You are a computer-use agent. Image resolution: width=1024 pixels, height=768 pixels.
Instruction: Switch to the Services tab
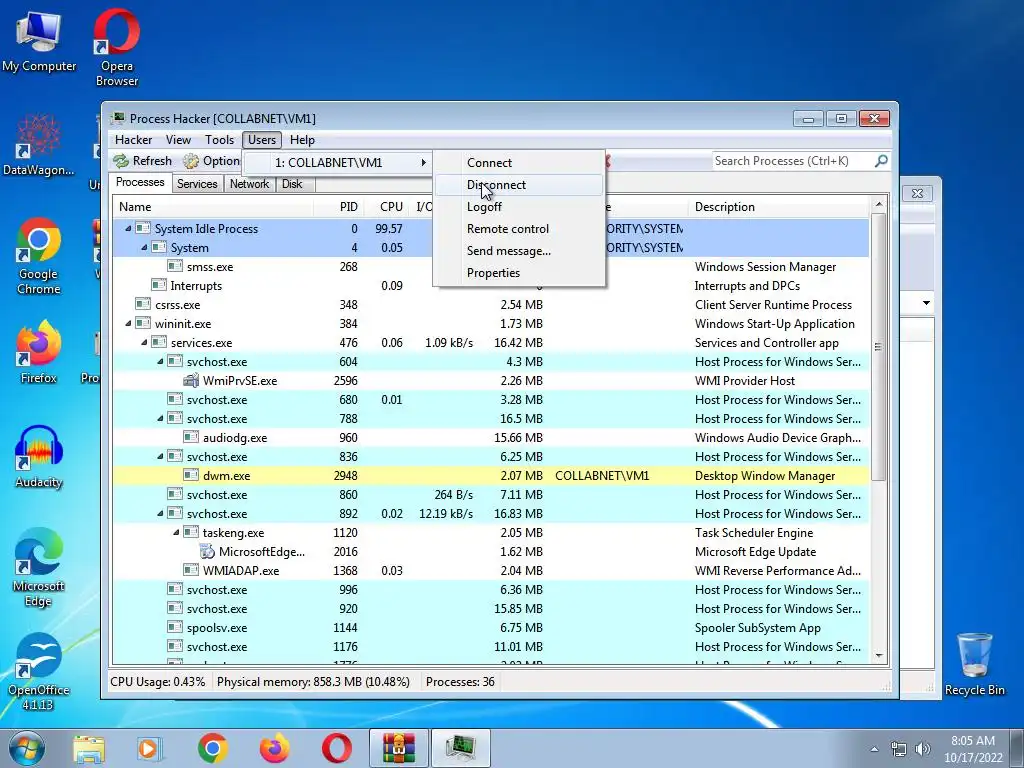[x=197, y=184]
